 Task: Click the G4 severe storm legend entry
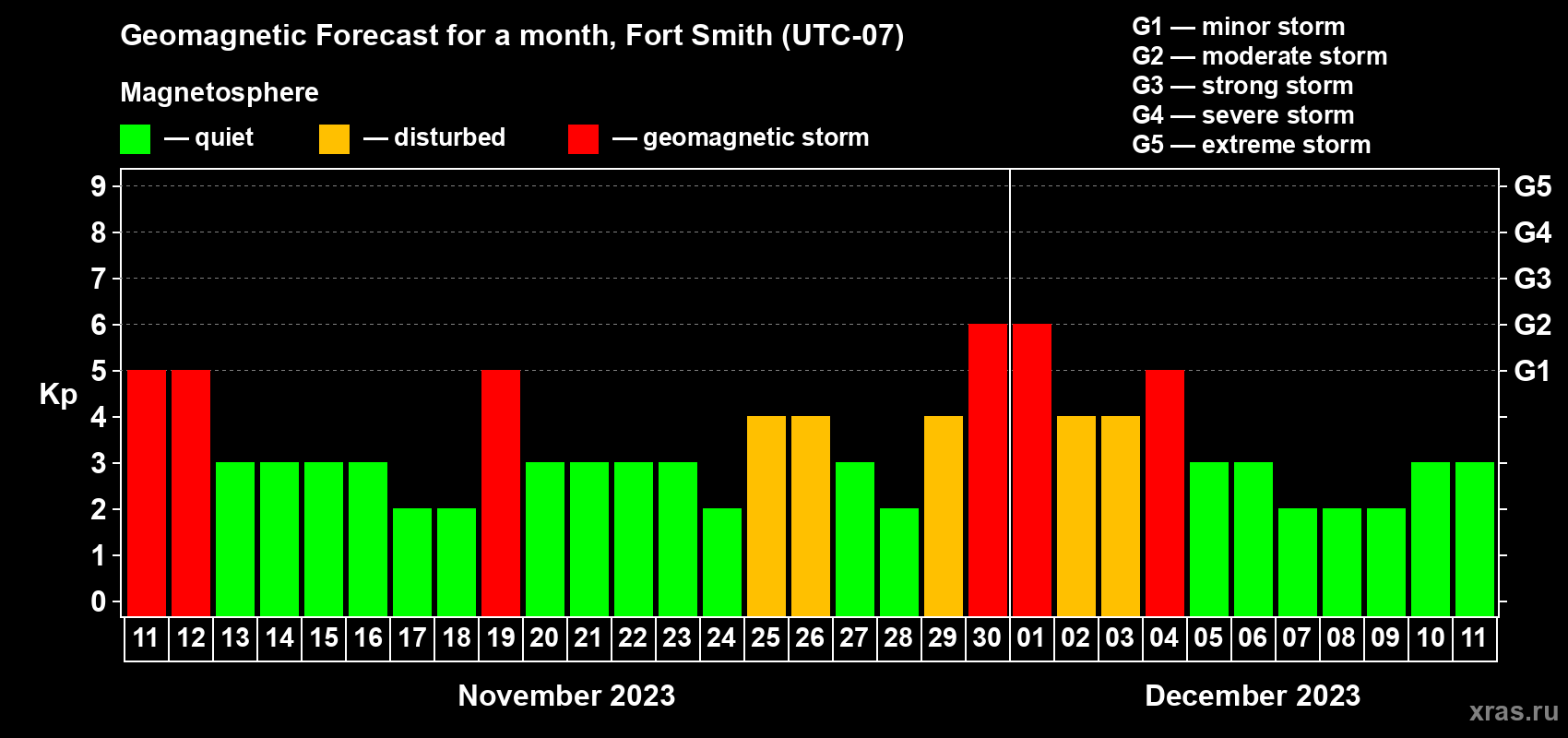tap(1243, 115)
